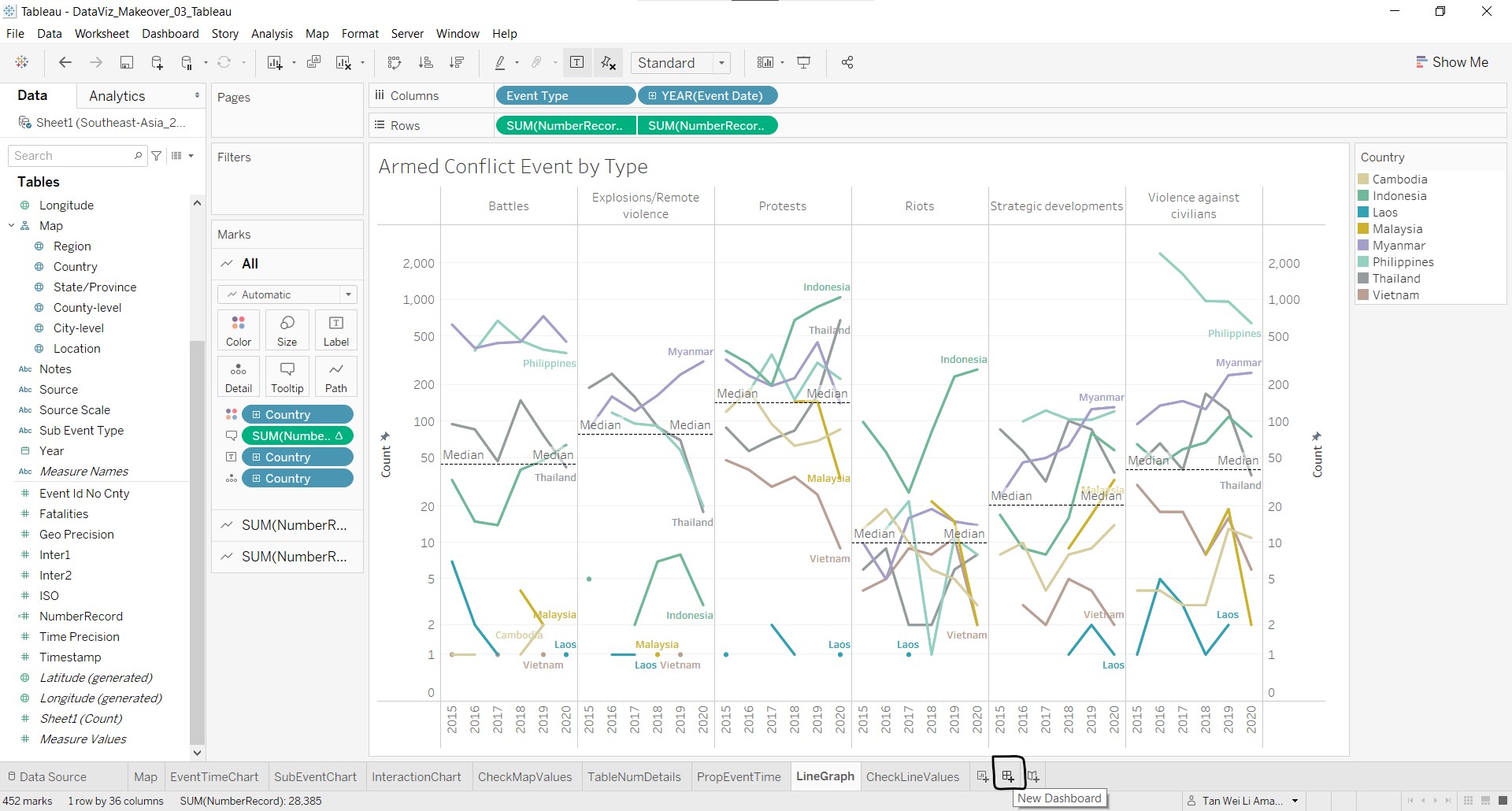Click the Malaysia color swatch in legend
This screenshot has width=1512, height=811.
click(1363, 229)
